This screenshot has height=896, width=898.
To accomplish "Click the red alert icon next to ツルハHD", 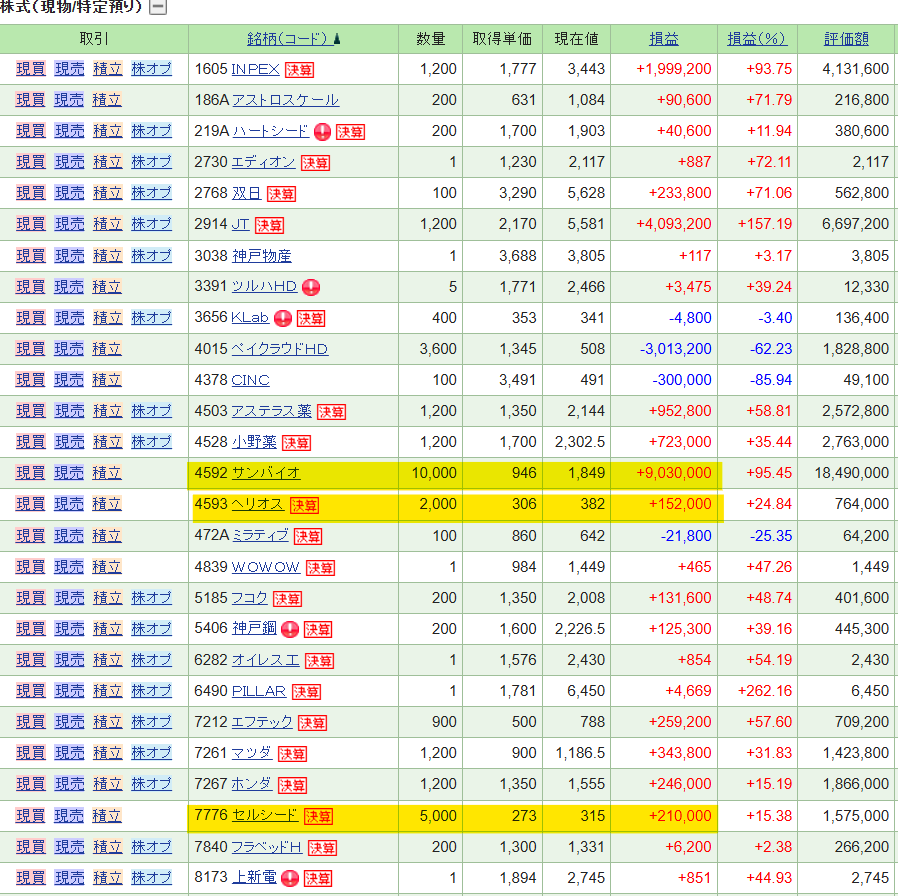I will pos(311,287).
